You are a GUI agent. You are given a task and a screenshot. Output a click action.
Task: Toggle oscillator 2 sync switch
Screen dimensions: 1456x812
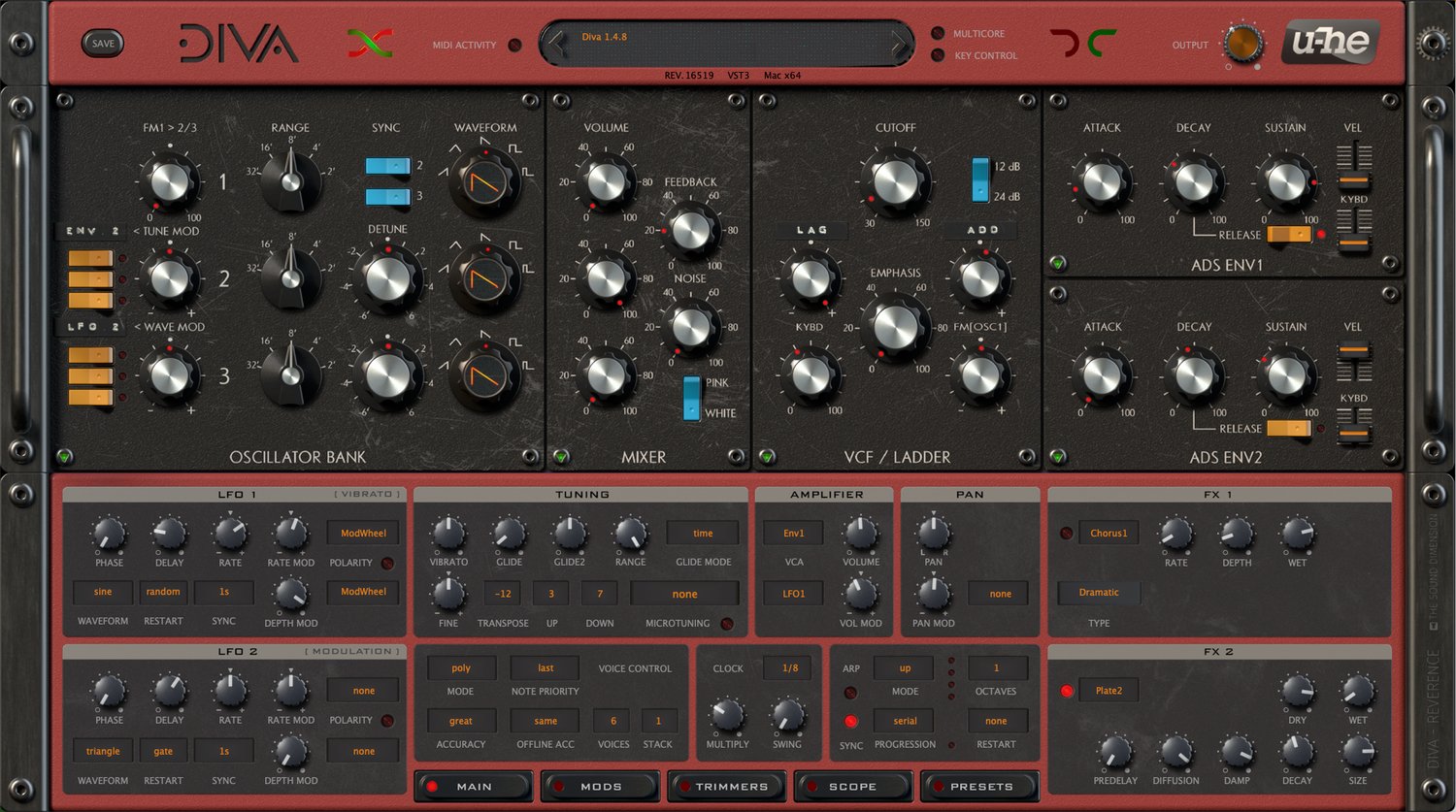click(388, 166)
